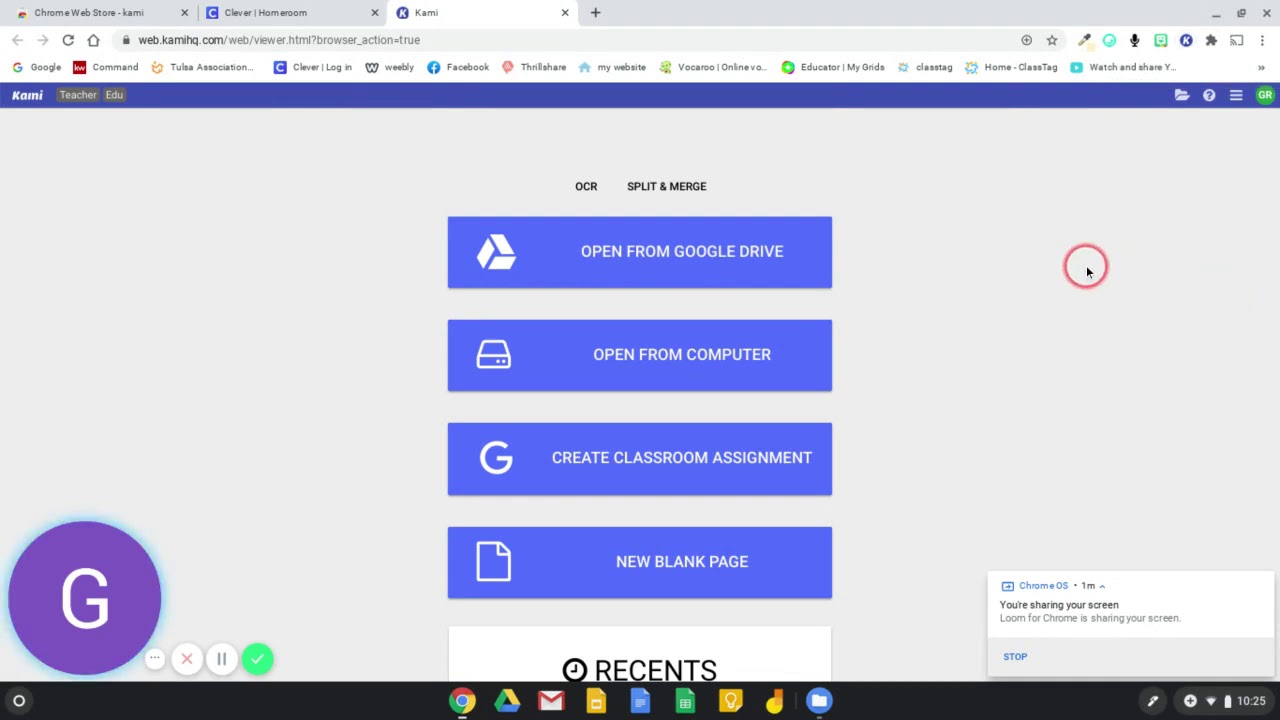1280x720 pixels.
Task: Open the ChromeOS launcher button
Action: coord(19,701)
